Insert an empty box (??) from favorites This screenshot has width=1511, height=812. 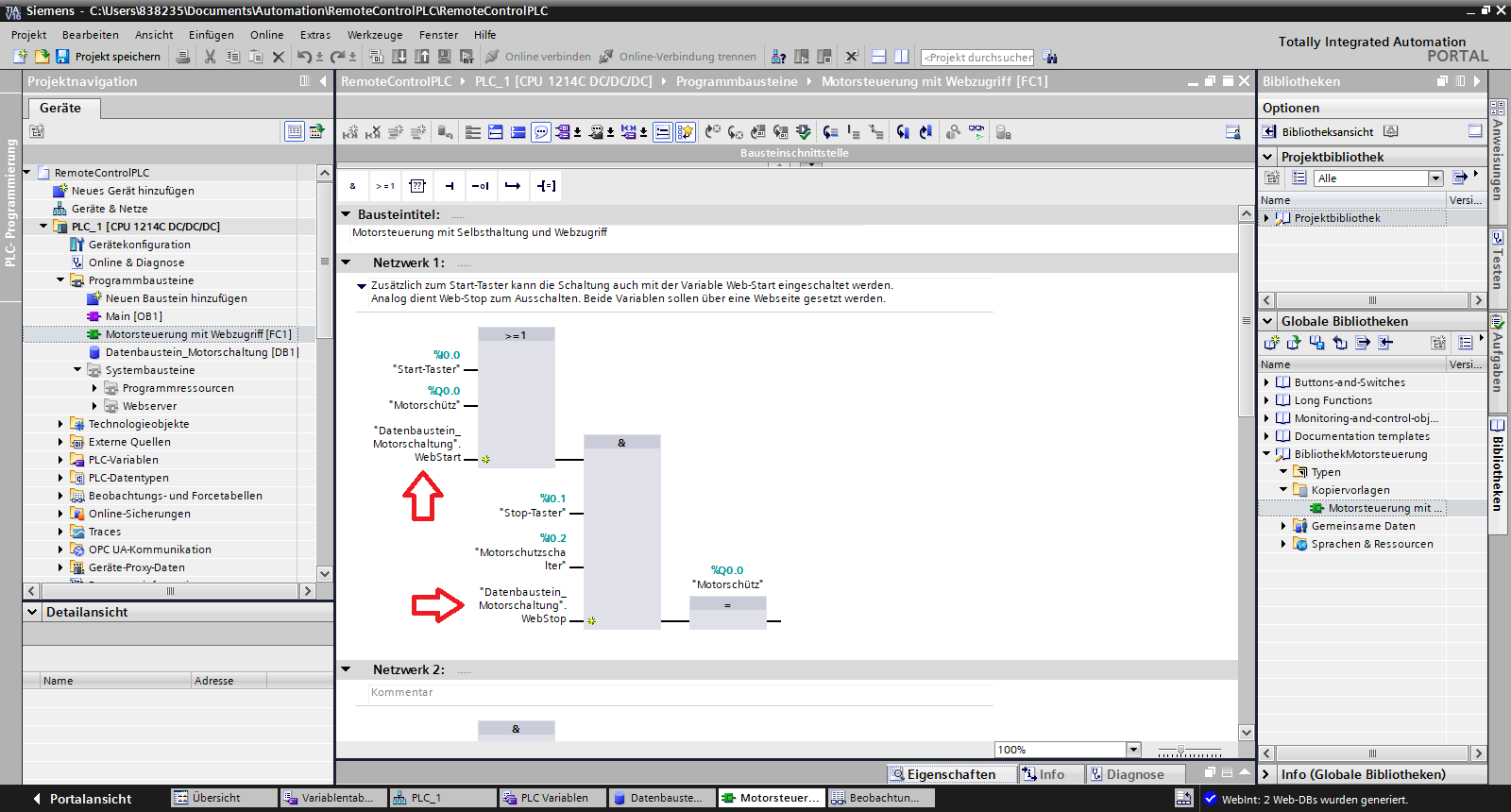pos(417,186)
